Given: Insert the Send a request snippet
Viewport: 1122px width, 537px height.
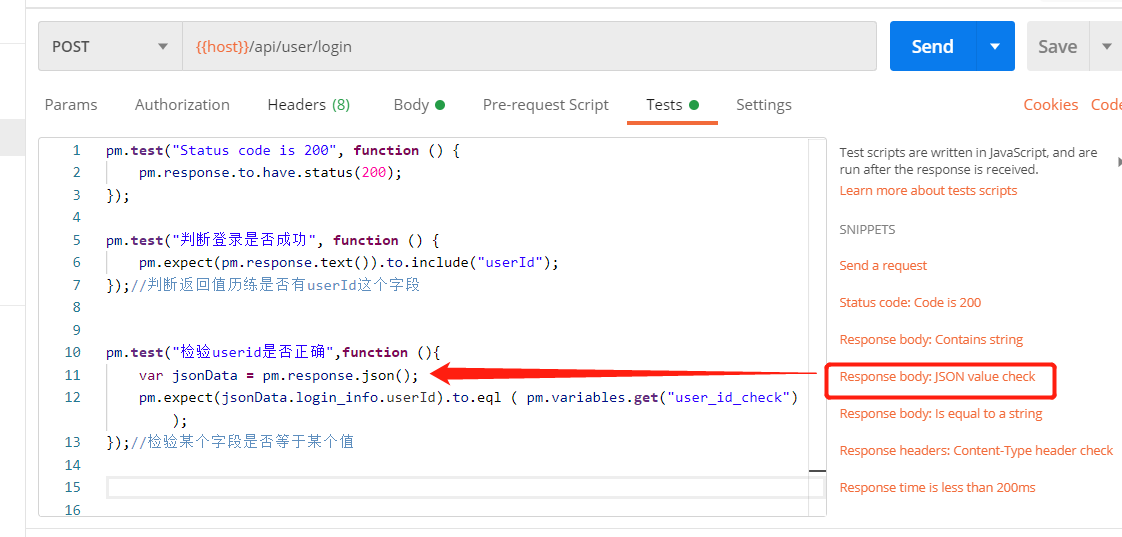Looking at the screenshot, I should pos(883,266).
